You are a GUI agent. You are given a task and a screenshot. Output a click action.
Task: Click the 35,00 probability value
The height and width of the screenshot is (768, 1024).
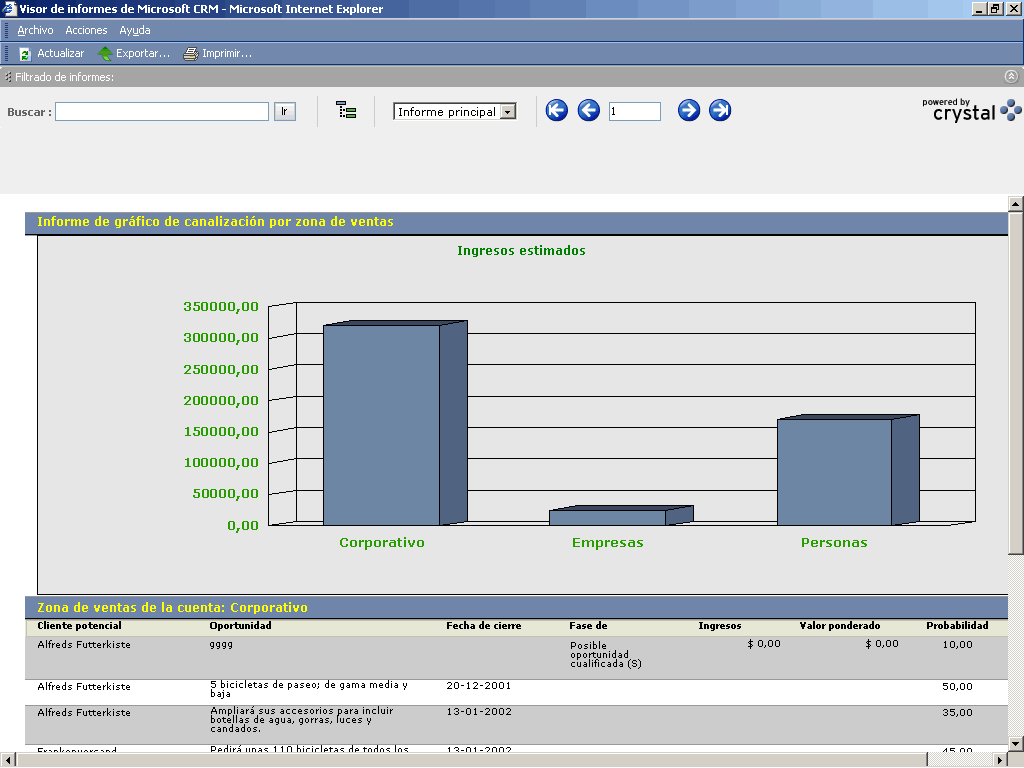pyautogui.click(x=957, y=712)
